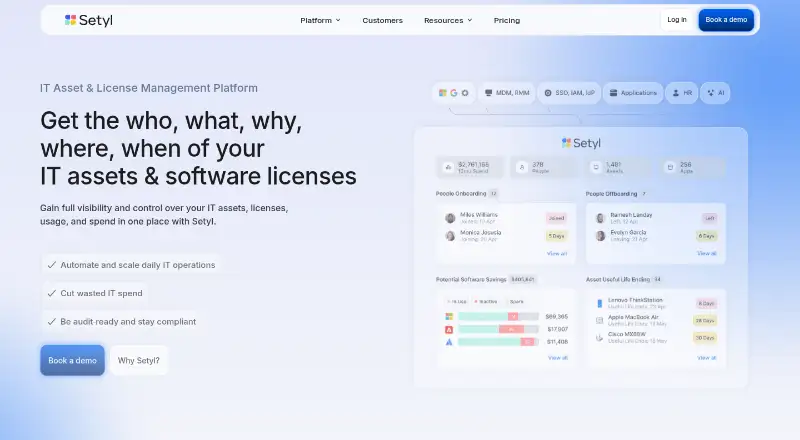Open the Customers page
Image resolution: width=800 pixels, height=440 pixels.
click(x=383, y=20)
